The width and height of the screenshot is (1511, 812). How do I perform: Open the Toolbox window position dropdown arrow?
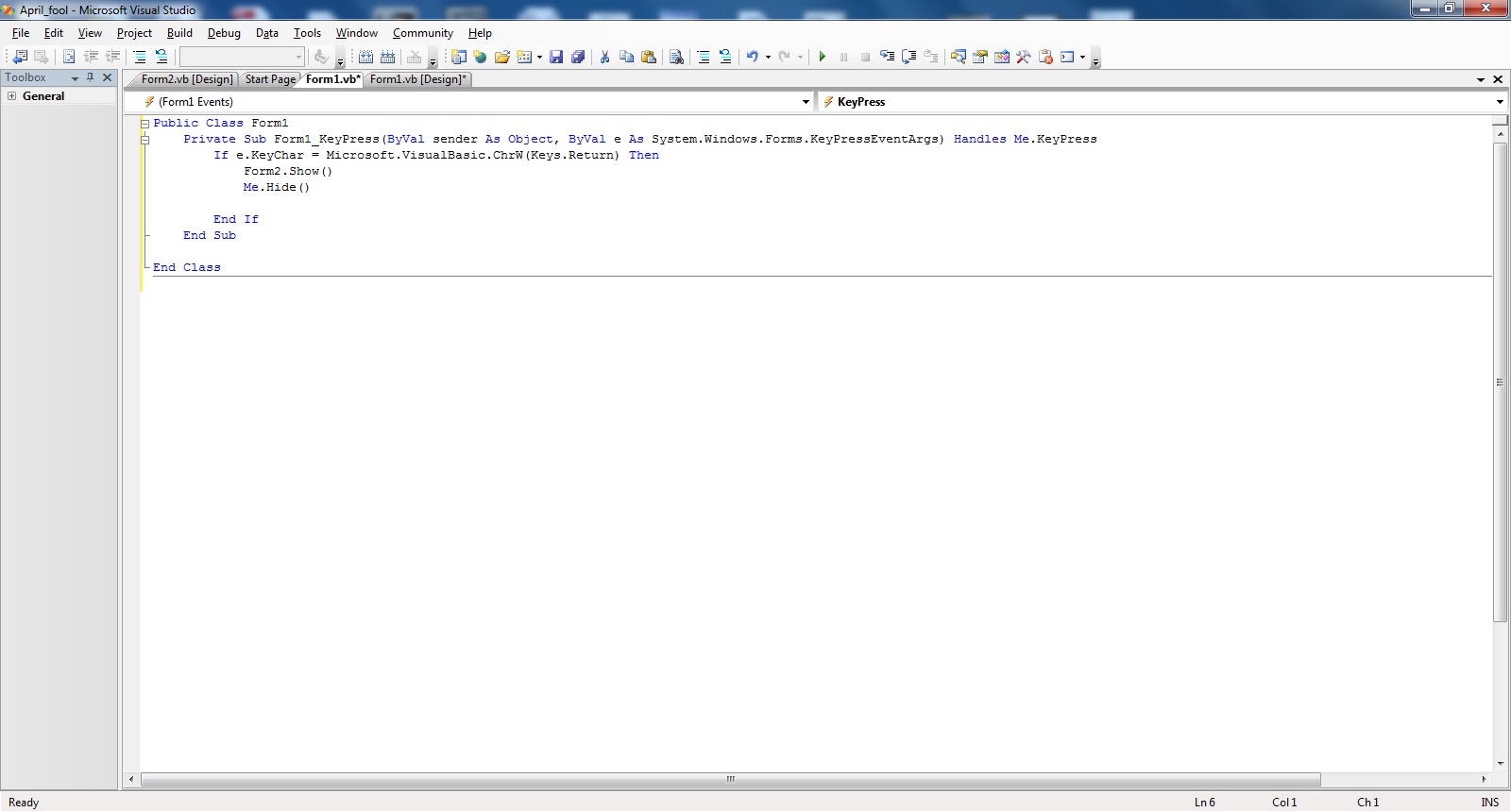pos(75,78)
